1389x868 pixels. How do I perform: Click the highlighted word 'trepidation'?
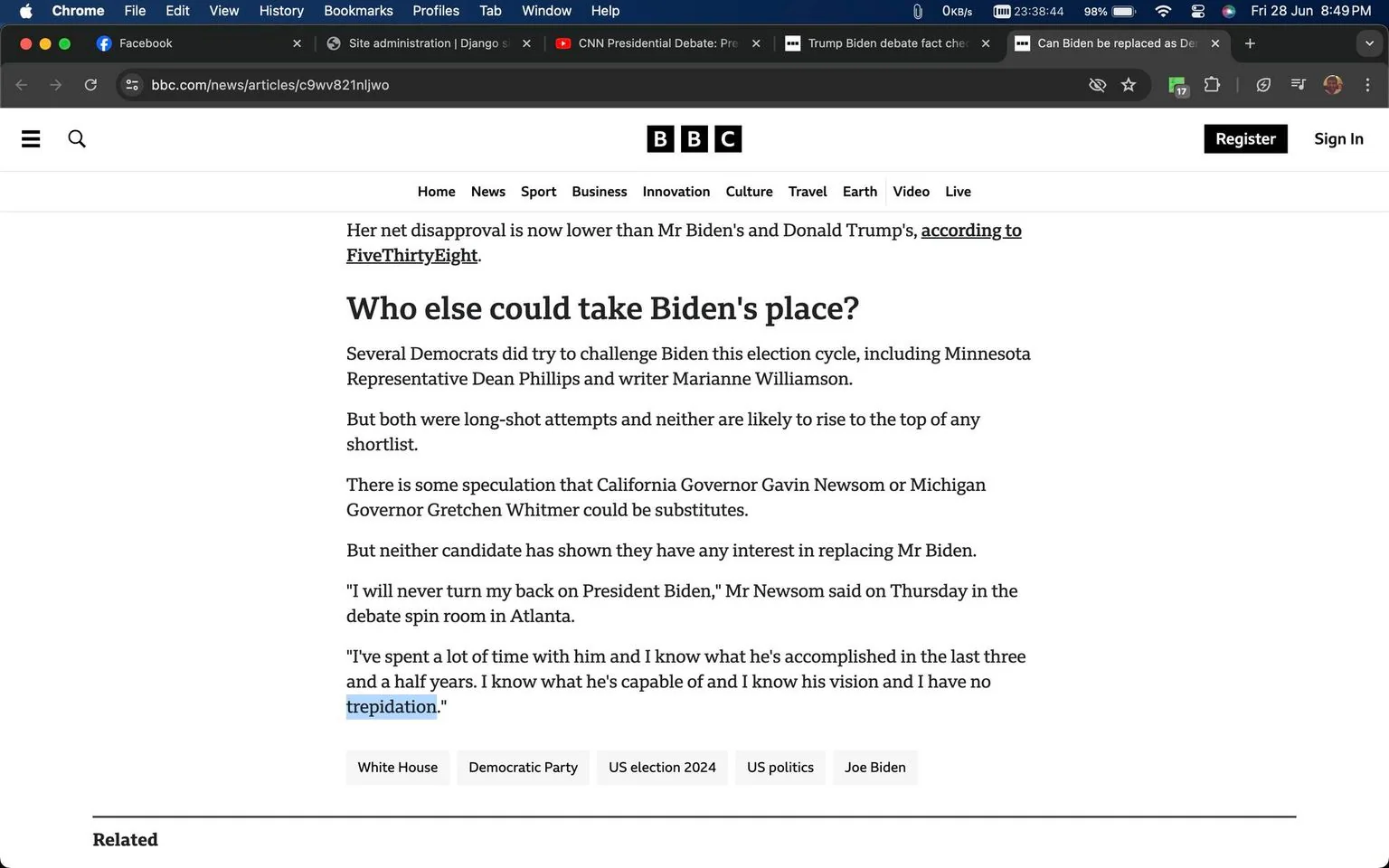tap(392, 707)
